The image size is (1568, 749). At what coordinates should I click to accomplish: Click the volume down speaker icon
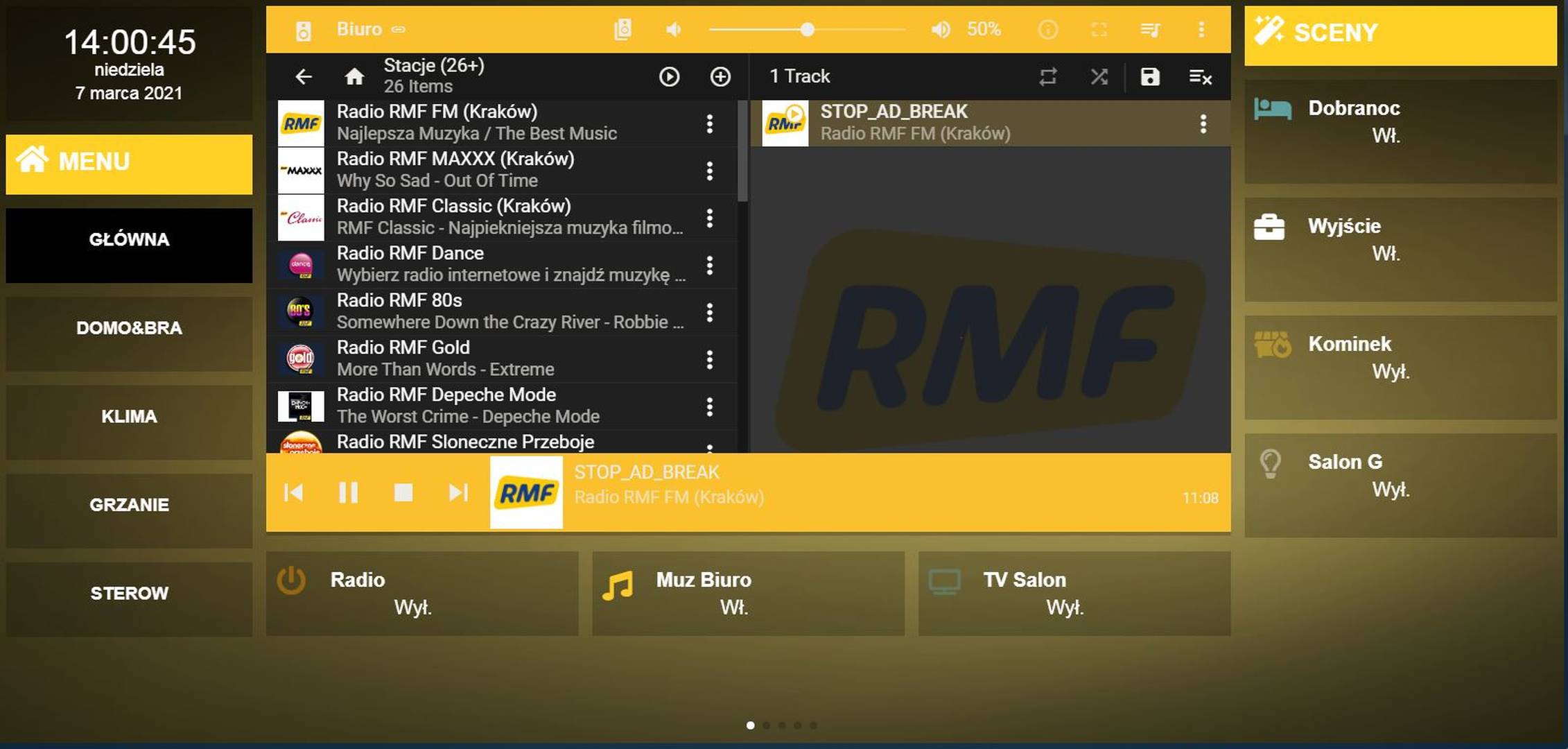click(x=673, y=29)
